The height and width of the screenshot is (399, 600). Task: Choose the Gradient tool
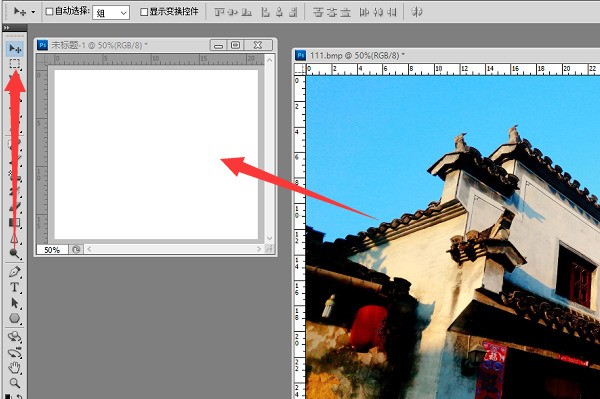pos(15,223)
